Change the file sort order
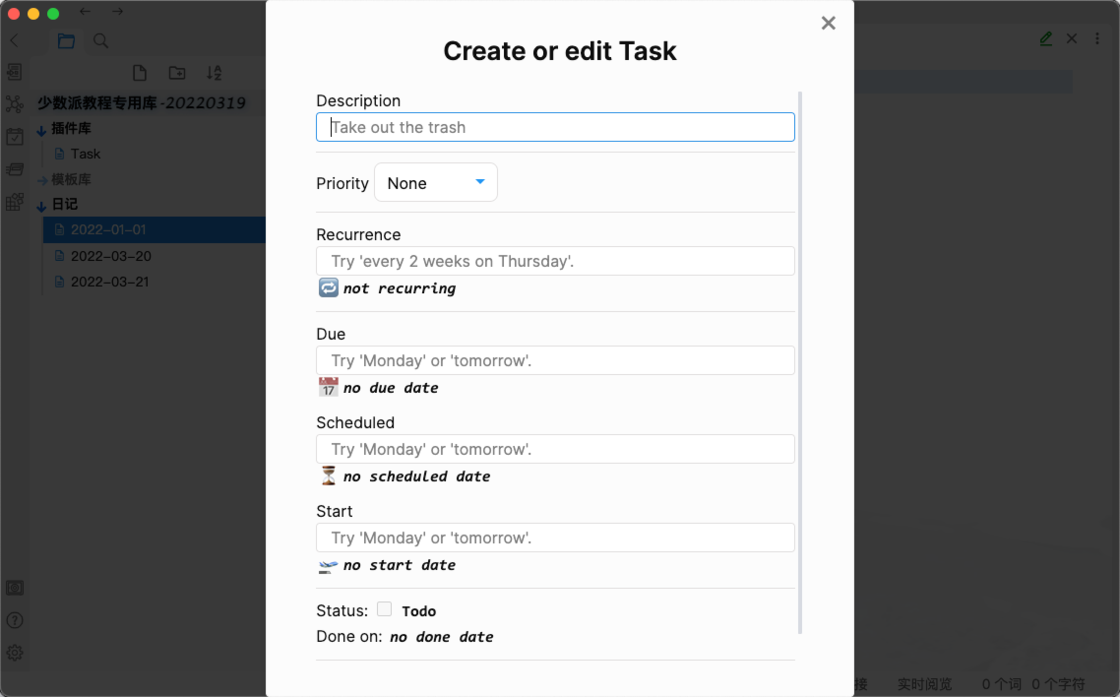1120x697 pixels. tap(214, 73)
